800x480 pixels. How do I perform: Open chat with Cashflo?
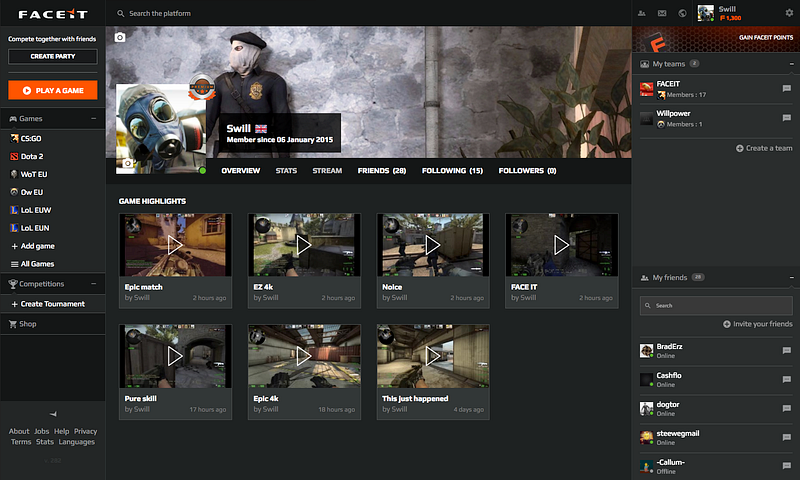787,380
